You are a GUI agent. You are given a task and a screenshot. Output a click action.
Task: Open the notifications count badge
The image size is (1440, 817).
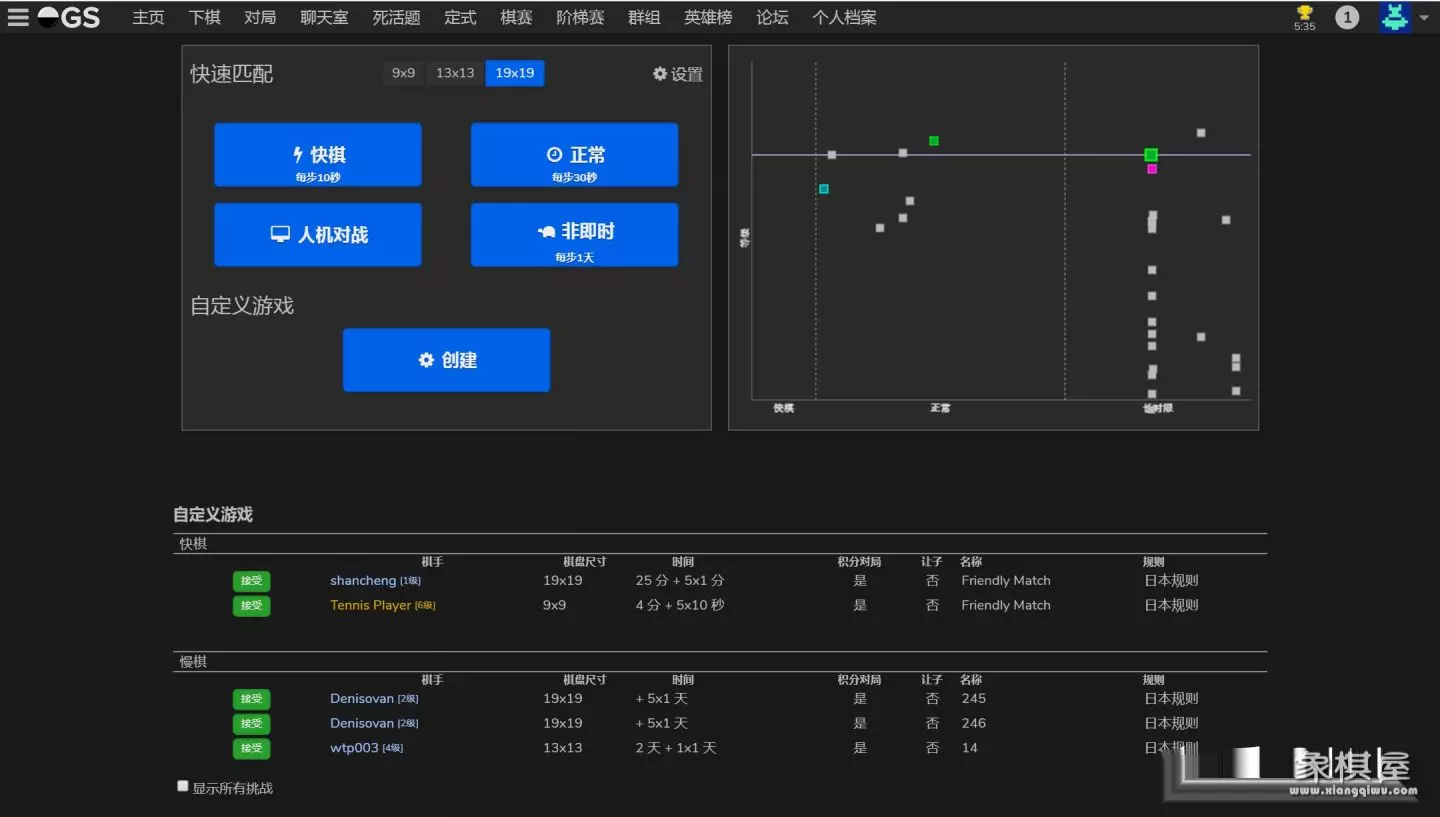pyautogui.click(x=1347, y=17)
